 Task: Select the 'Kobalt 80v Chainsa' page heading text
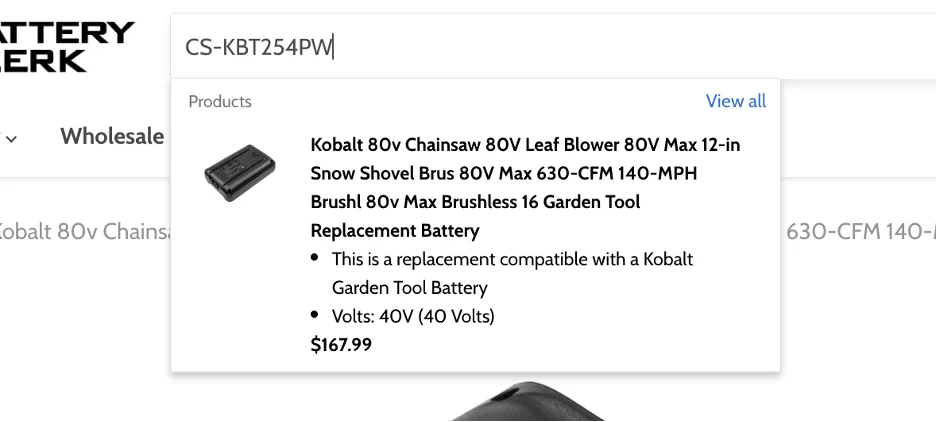pyautogui.click(x=85, y=232)
